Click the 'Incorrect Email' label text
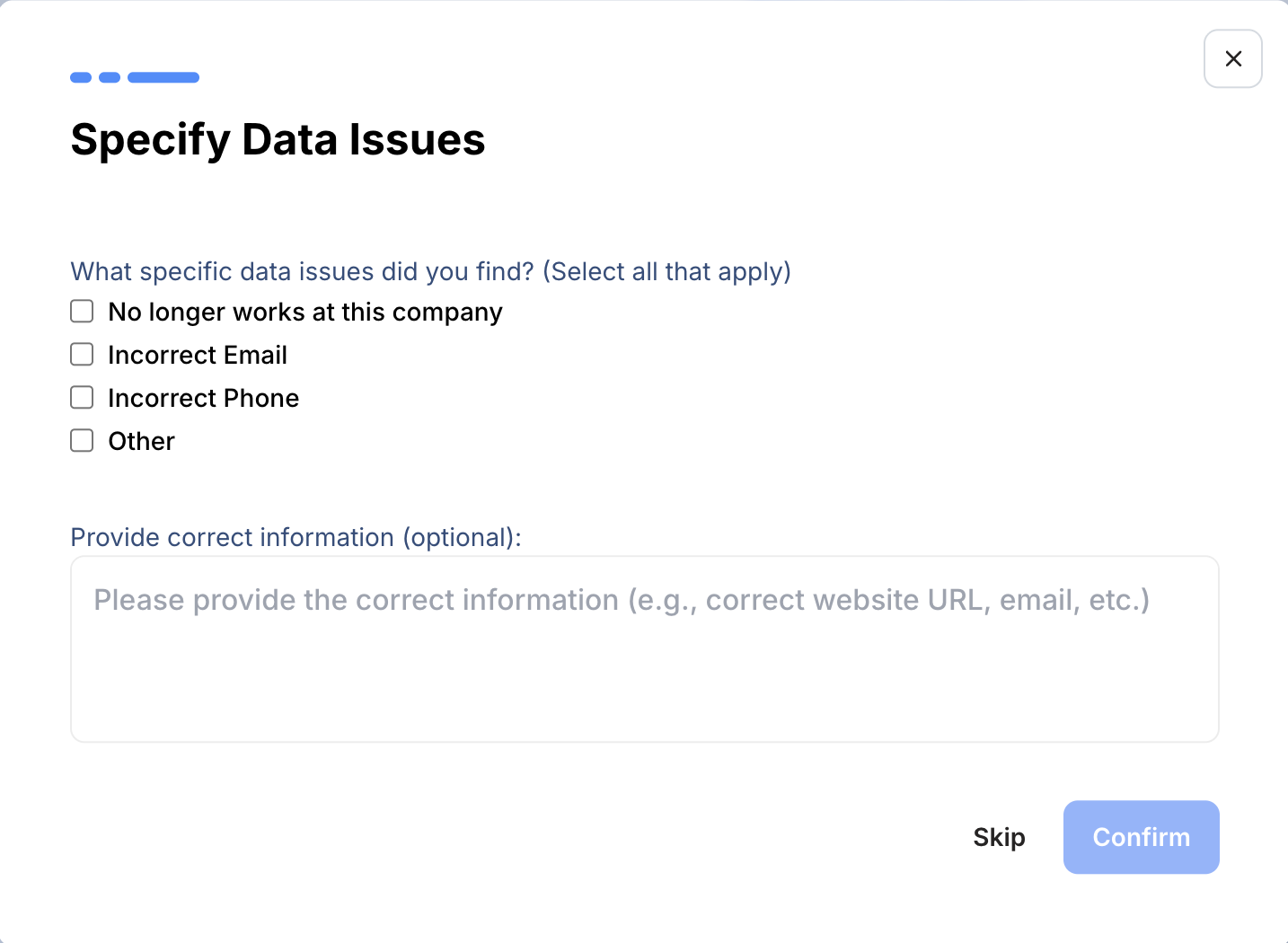The image size is (1288, 943). point(198,355)
